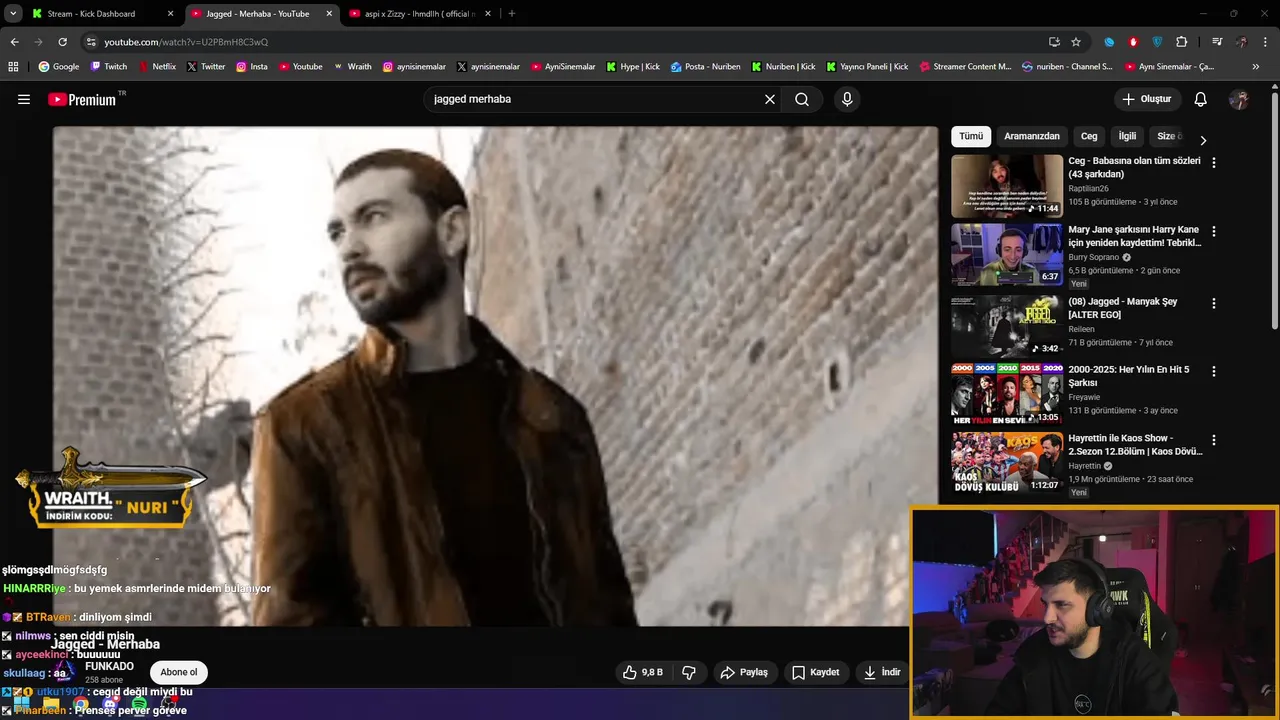This screenshot has height=720, width=1280.
Task: Like the Jagged - Merhaba video
Action: point(642,672)
